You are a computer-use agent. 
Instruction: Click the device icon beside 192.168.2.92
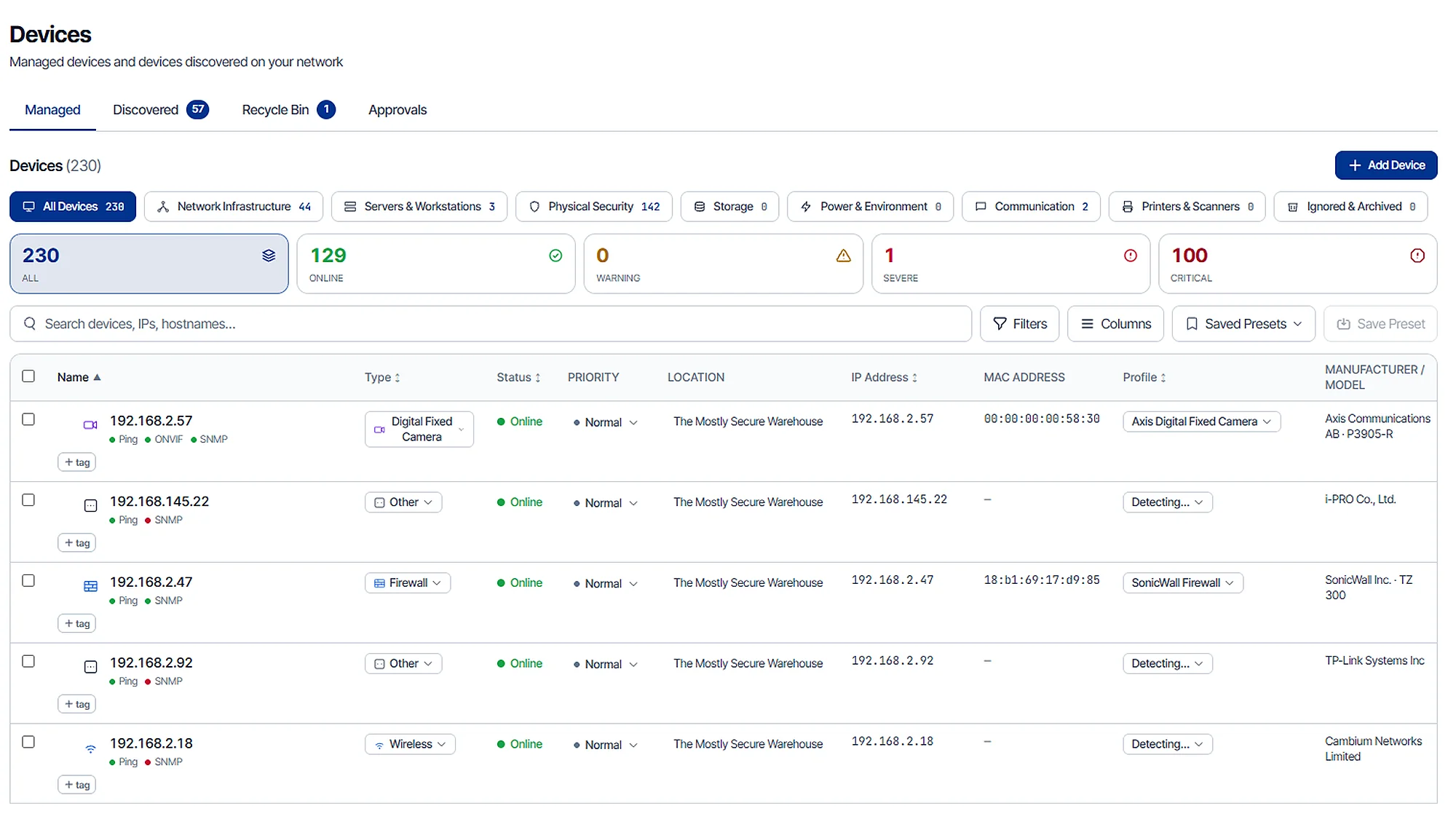point(90,667)
